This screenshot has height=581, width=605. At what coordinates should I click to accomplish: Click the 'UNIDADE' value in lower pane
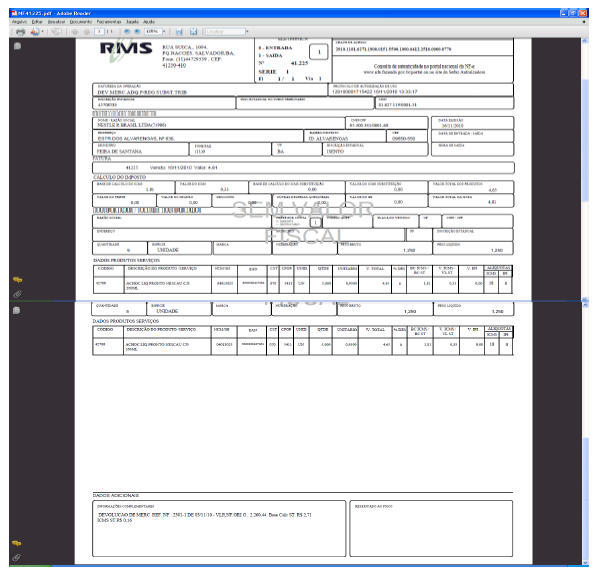[x=167, y=311]
